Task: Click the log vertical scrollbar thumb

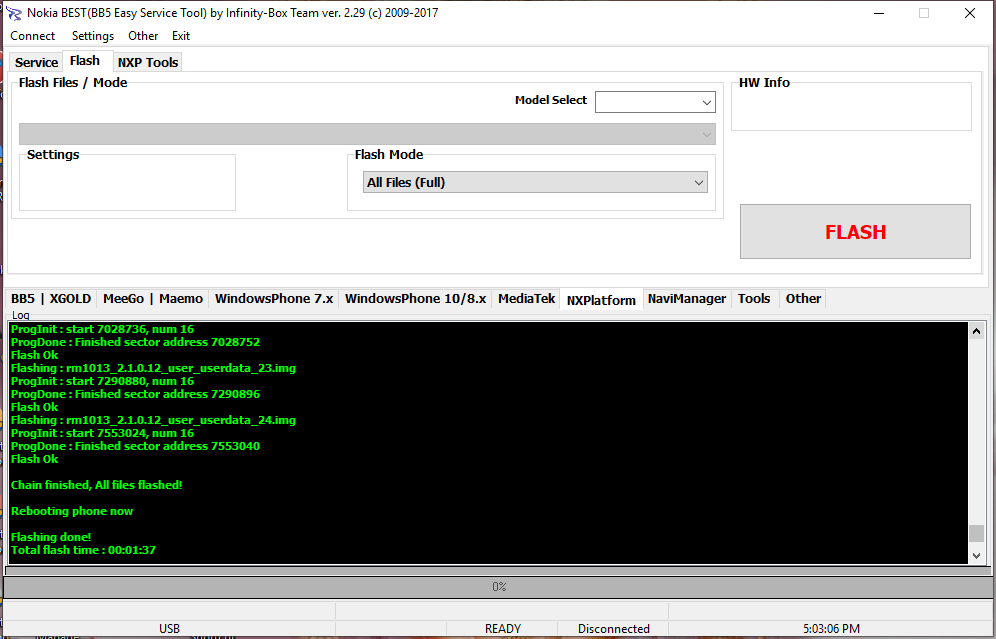Action: pos(976,533)
